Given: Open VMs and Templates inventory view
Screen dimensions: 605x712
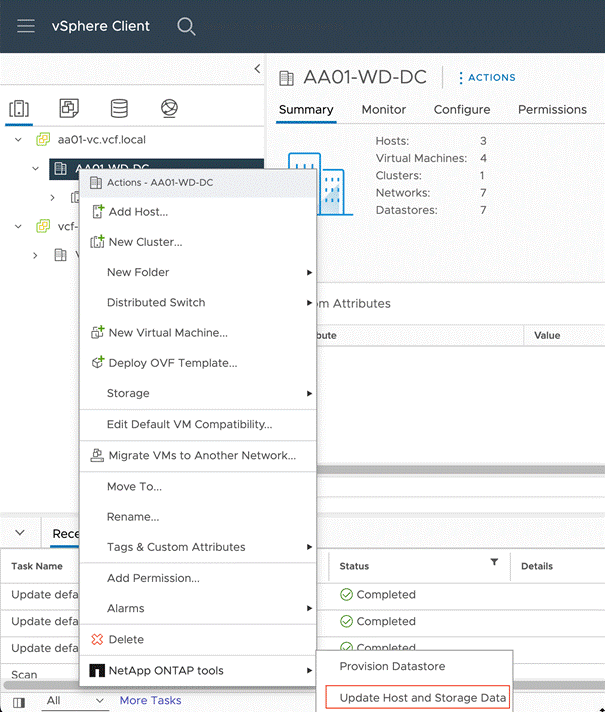Looking at the screenshot, I should [x=69, y=108].
